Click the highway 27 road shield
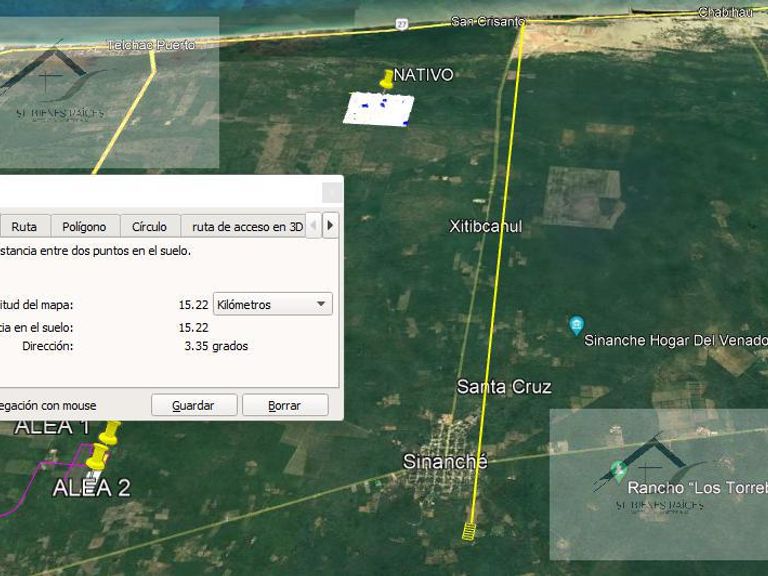Image resolution: width=768 pixels, height=576 pixels. pos(402,24)
